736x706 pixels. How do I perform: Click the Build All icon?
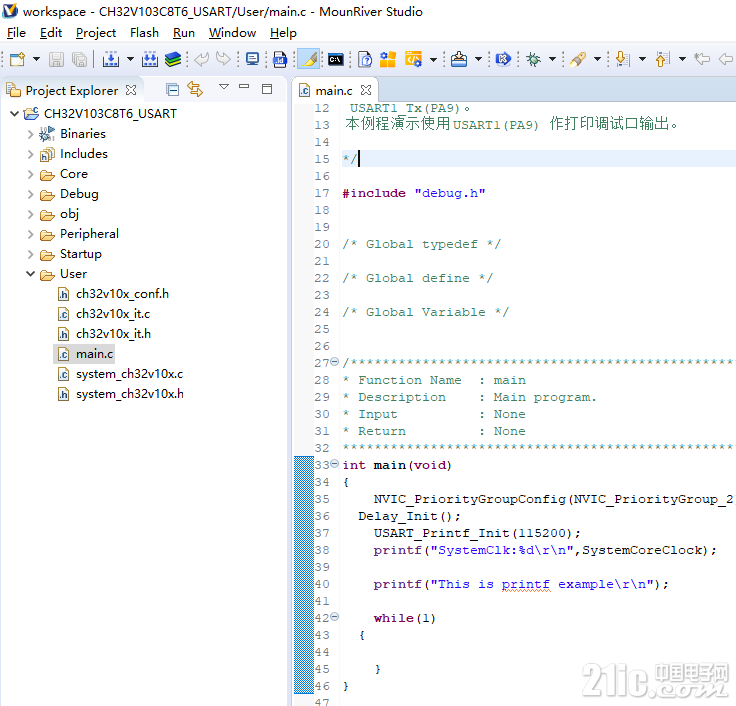pyautogui.click(x=150, y=59)
